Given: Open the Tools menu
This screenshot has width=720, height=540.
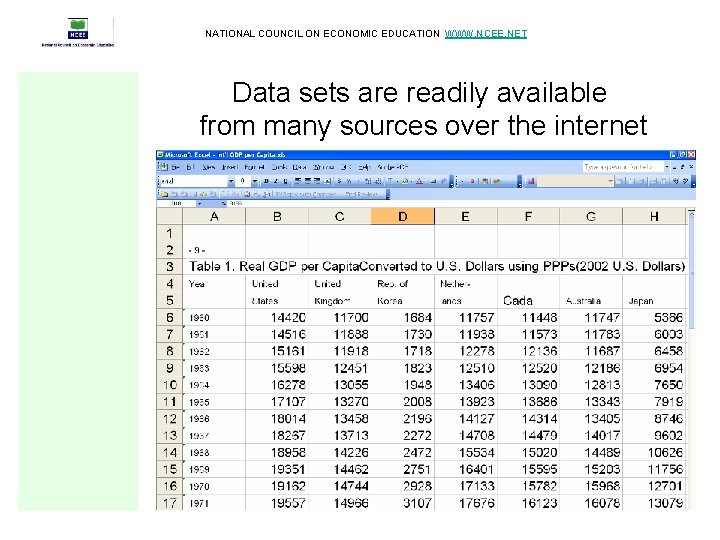Looking at the screenshot, I should 279,168.
